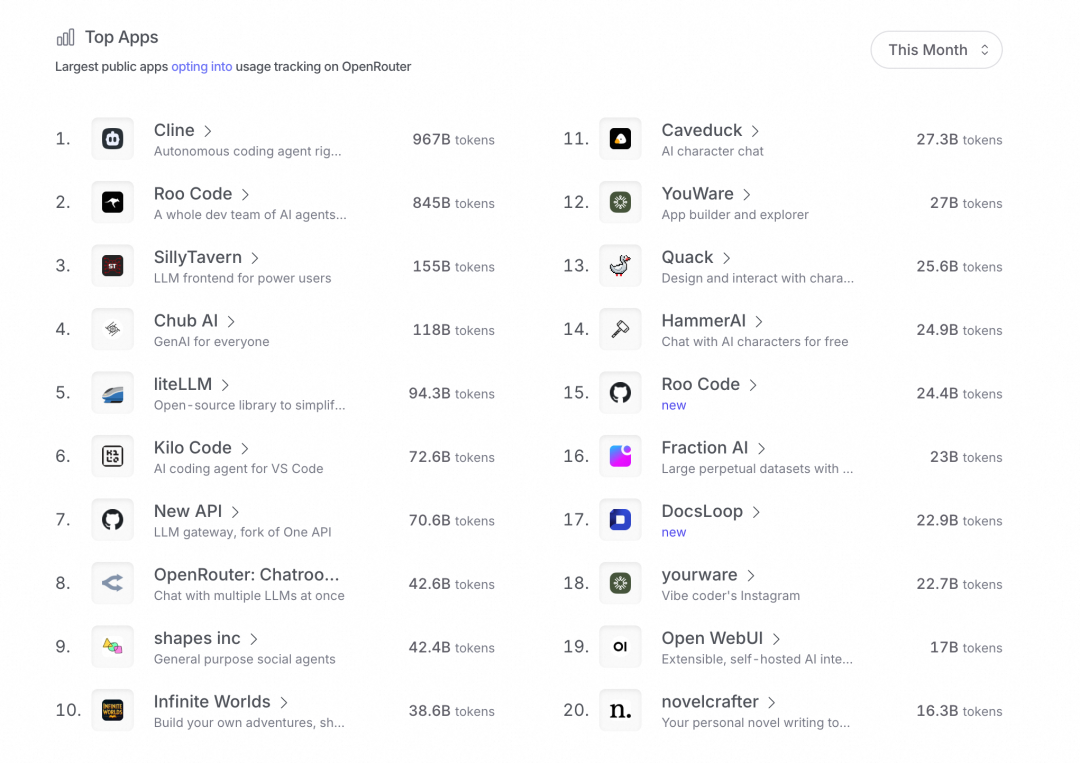This screenshot has width=1080, height=763.
Task: Open the This Month time range dropdown
Action: (936, 50)
